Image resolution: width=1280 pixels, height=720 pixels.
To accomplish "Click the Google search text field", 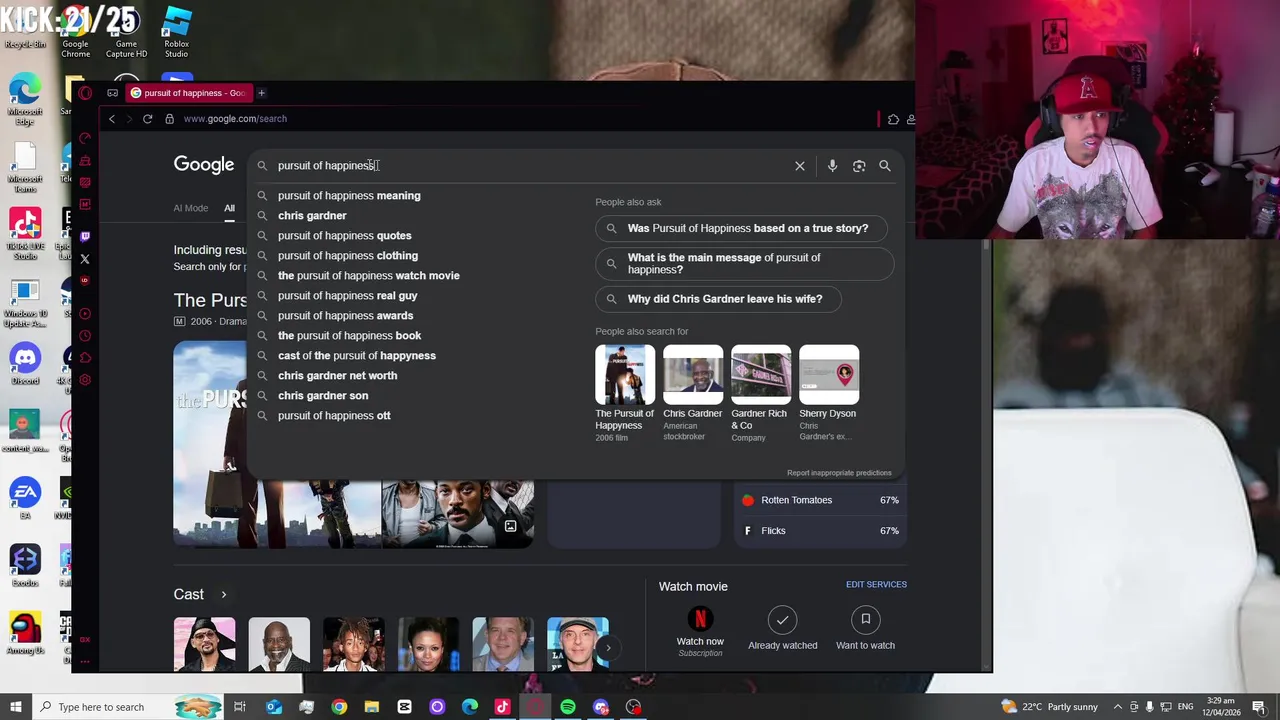I will click(530, 166).
